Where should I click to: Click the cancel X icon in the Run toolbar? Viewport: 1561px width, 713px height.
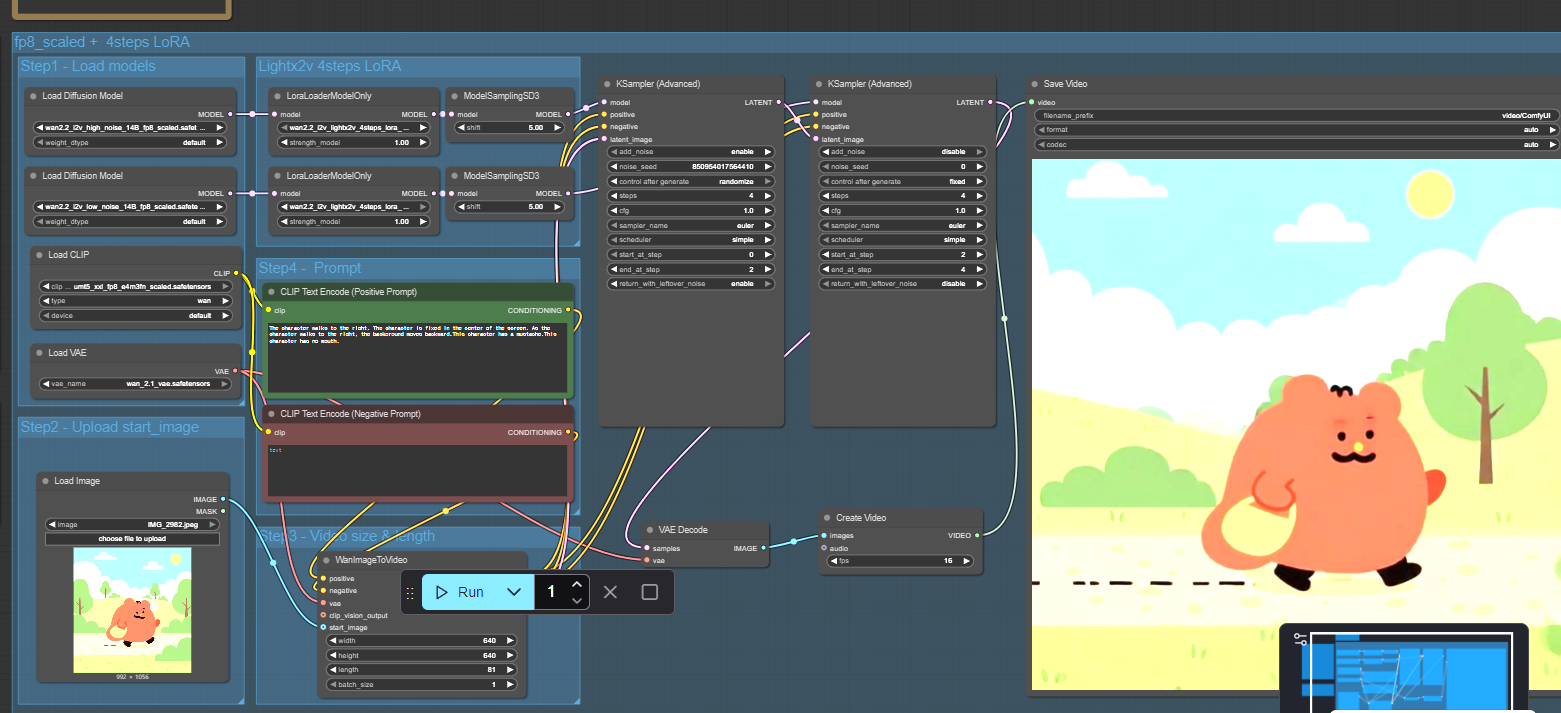click(x=611, y=592)
